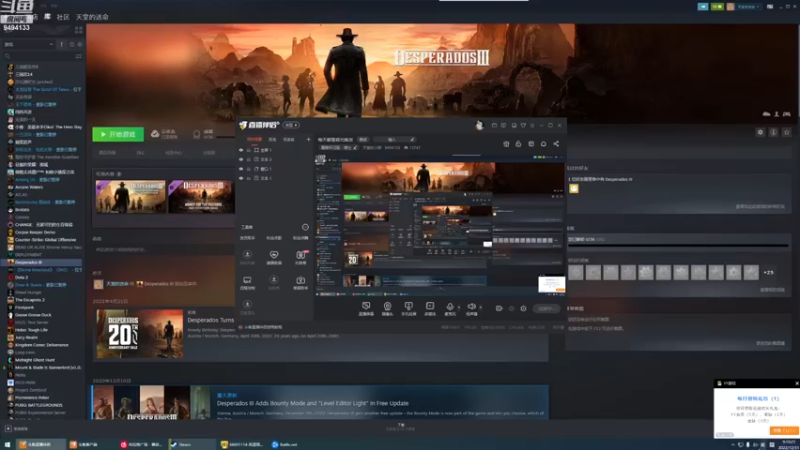The image size is (800, 450).
Task: Open Steam library filter options icon
Action: [79, 56]
